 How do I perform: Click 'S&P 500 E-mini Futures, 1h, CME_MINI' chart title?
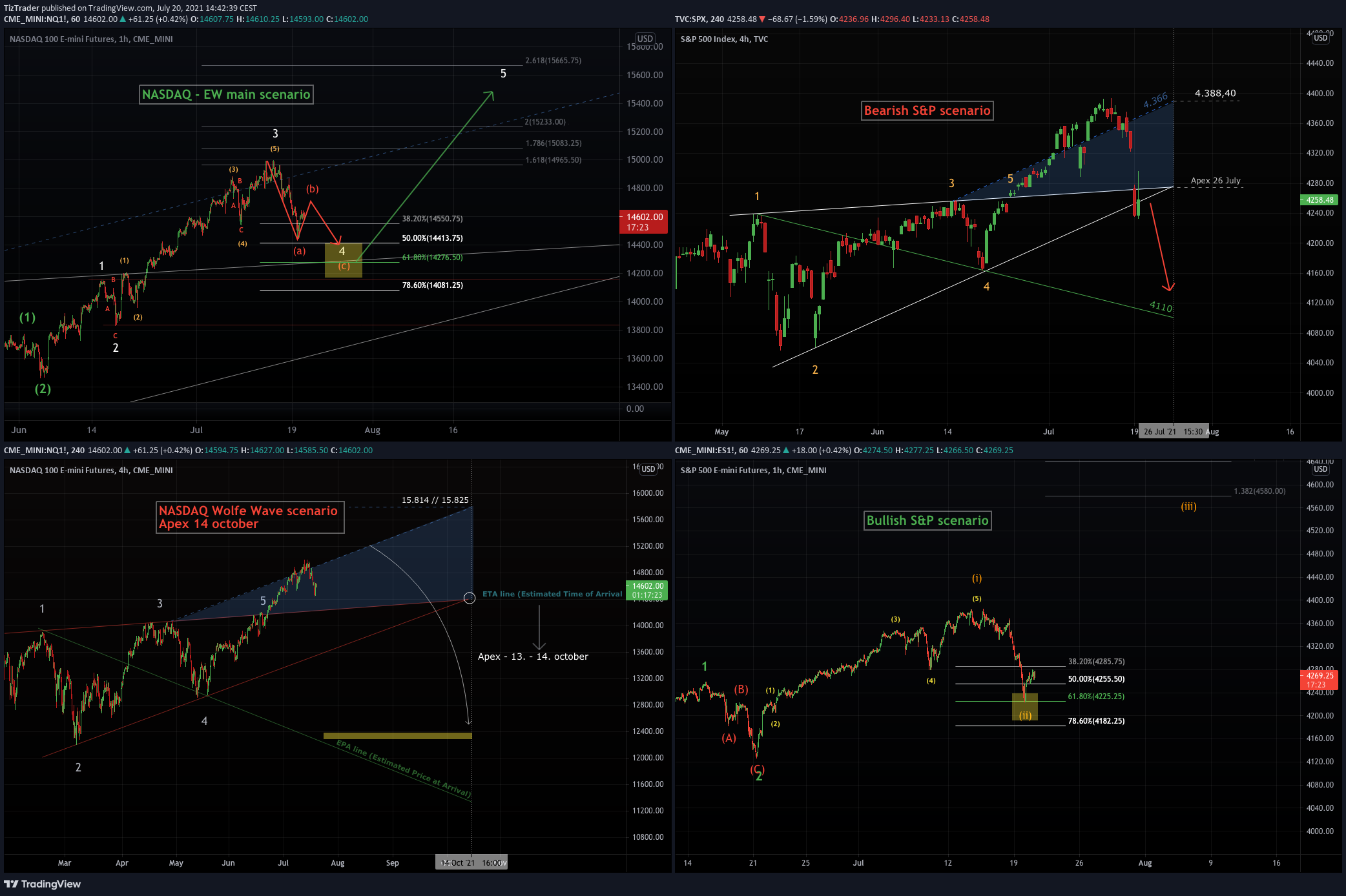click(753, 470)
